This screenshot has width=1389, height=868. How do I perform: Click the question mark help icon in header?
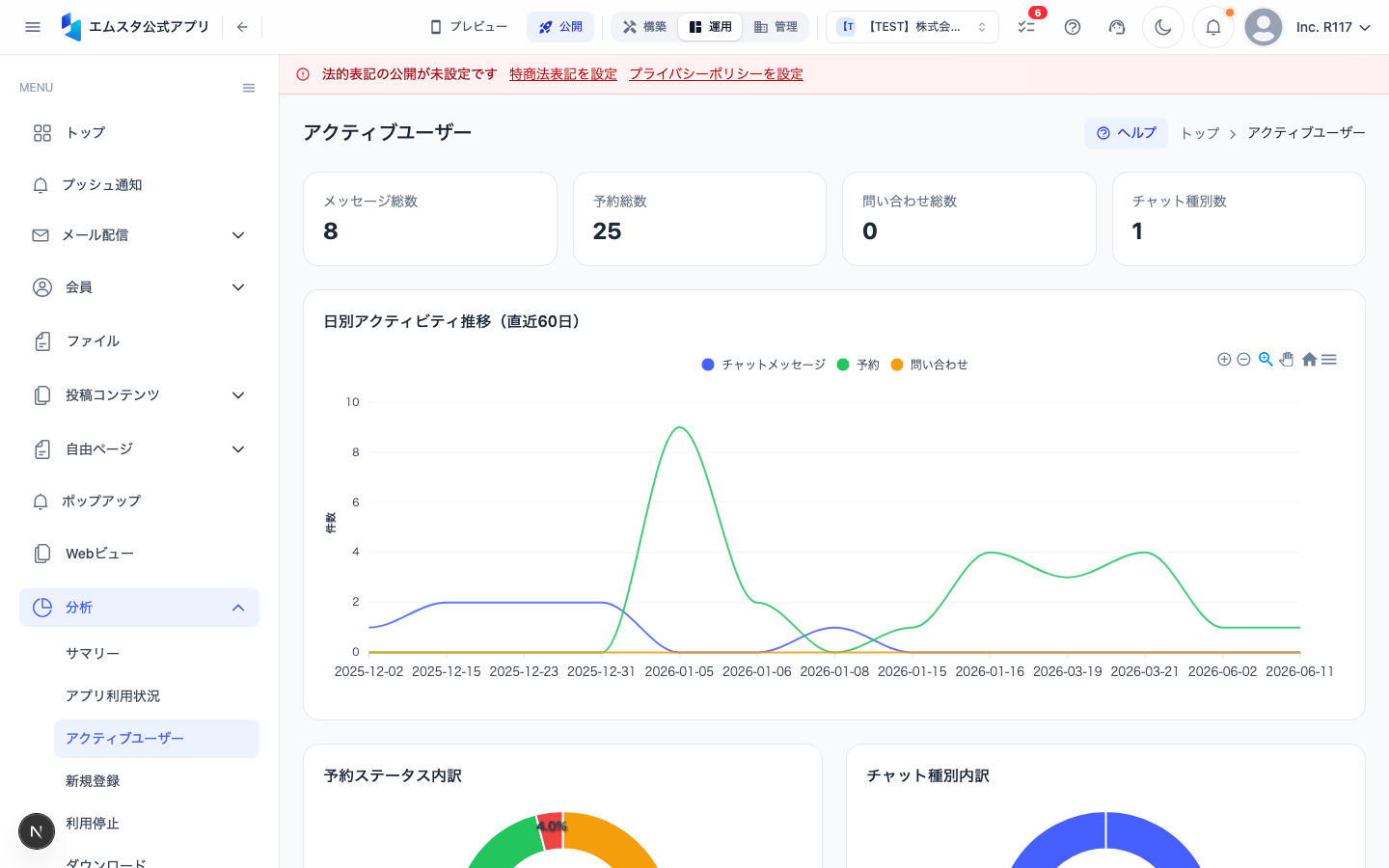(x=1073, y=27)
